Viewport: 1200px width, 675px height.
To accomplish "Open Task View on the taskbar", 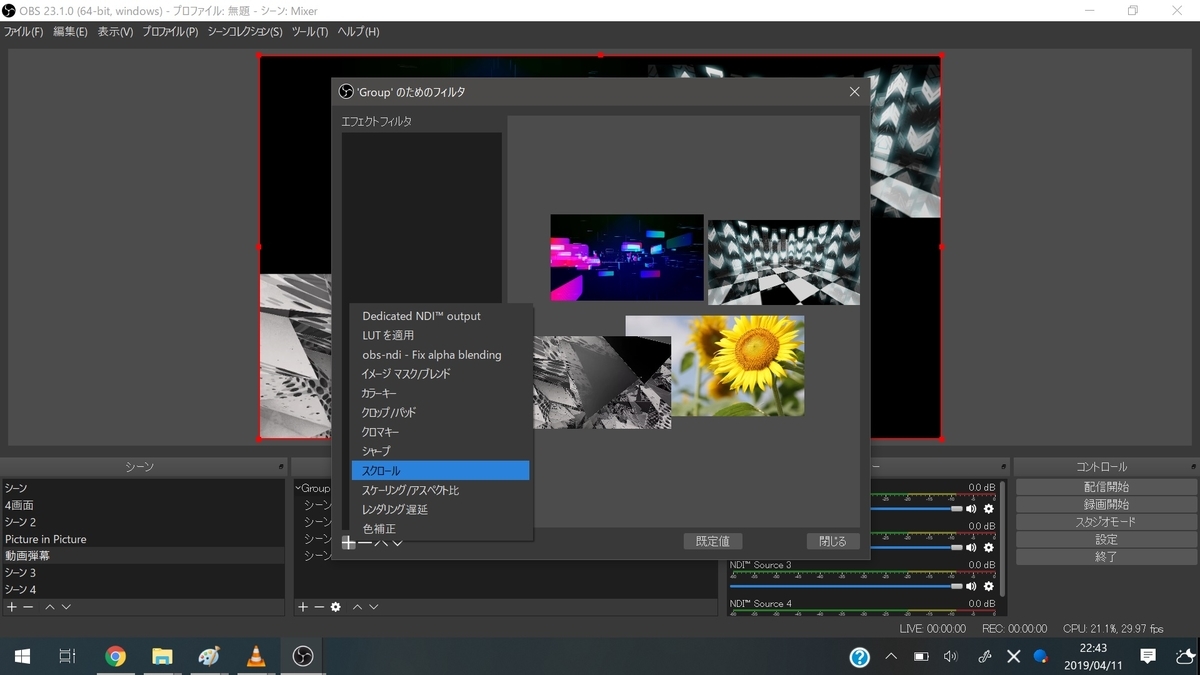I will tap(68, 656).
